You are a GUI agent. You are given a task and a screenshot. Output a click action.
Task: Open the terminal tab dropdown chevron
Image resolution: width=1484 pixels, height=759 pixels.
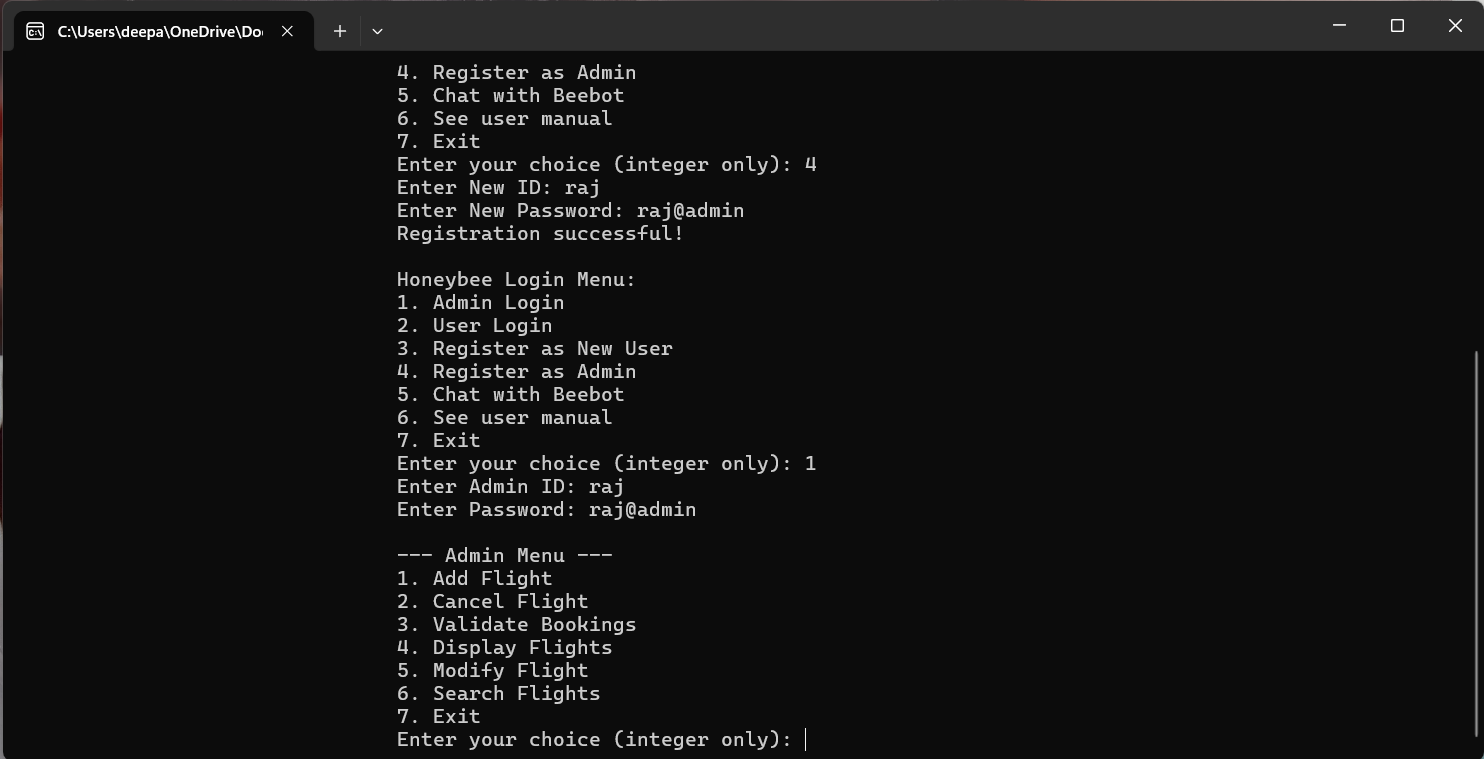377,31
